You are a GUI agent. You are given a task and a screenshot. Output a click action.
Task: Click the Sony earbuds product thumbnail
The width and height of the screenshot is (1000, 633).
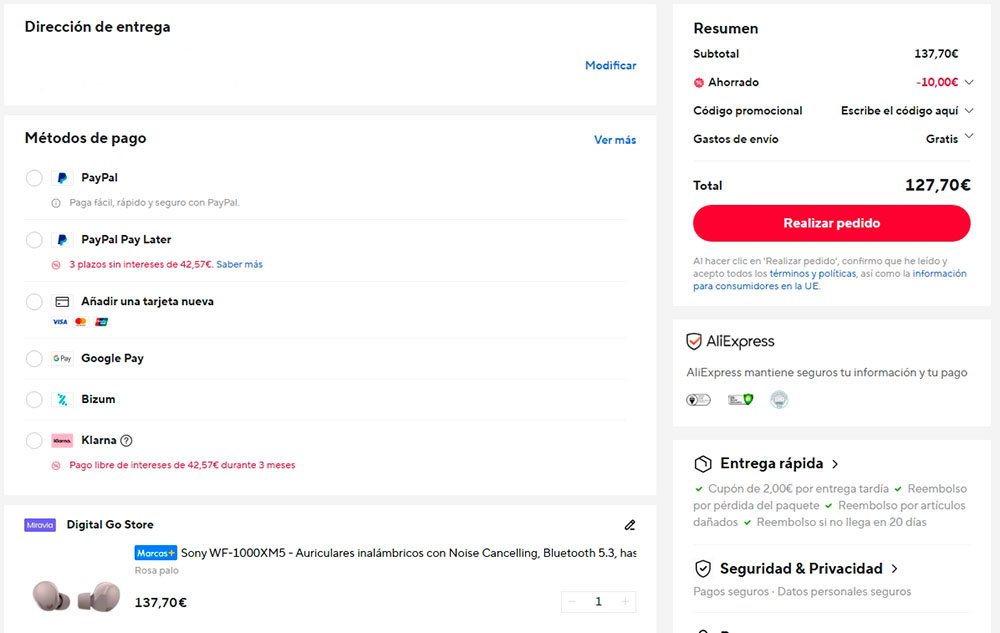pyautogui.click(x=77, y=595)
